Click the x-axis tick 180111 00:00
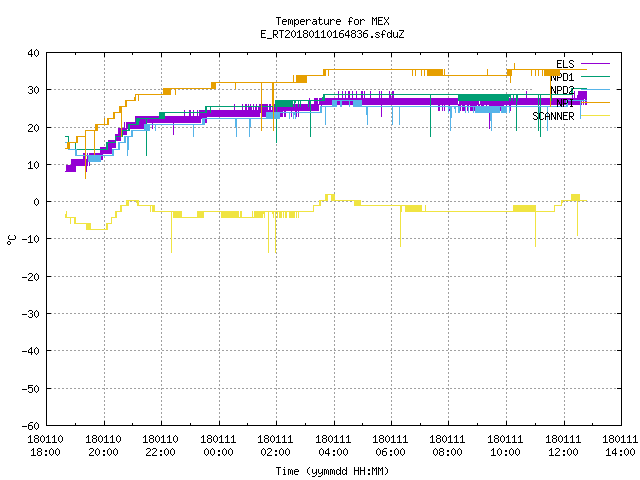This screenshot has height=480, width=640. (x=218, y=446)
